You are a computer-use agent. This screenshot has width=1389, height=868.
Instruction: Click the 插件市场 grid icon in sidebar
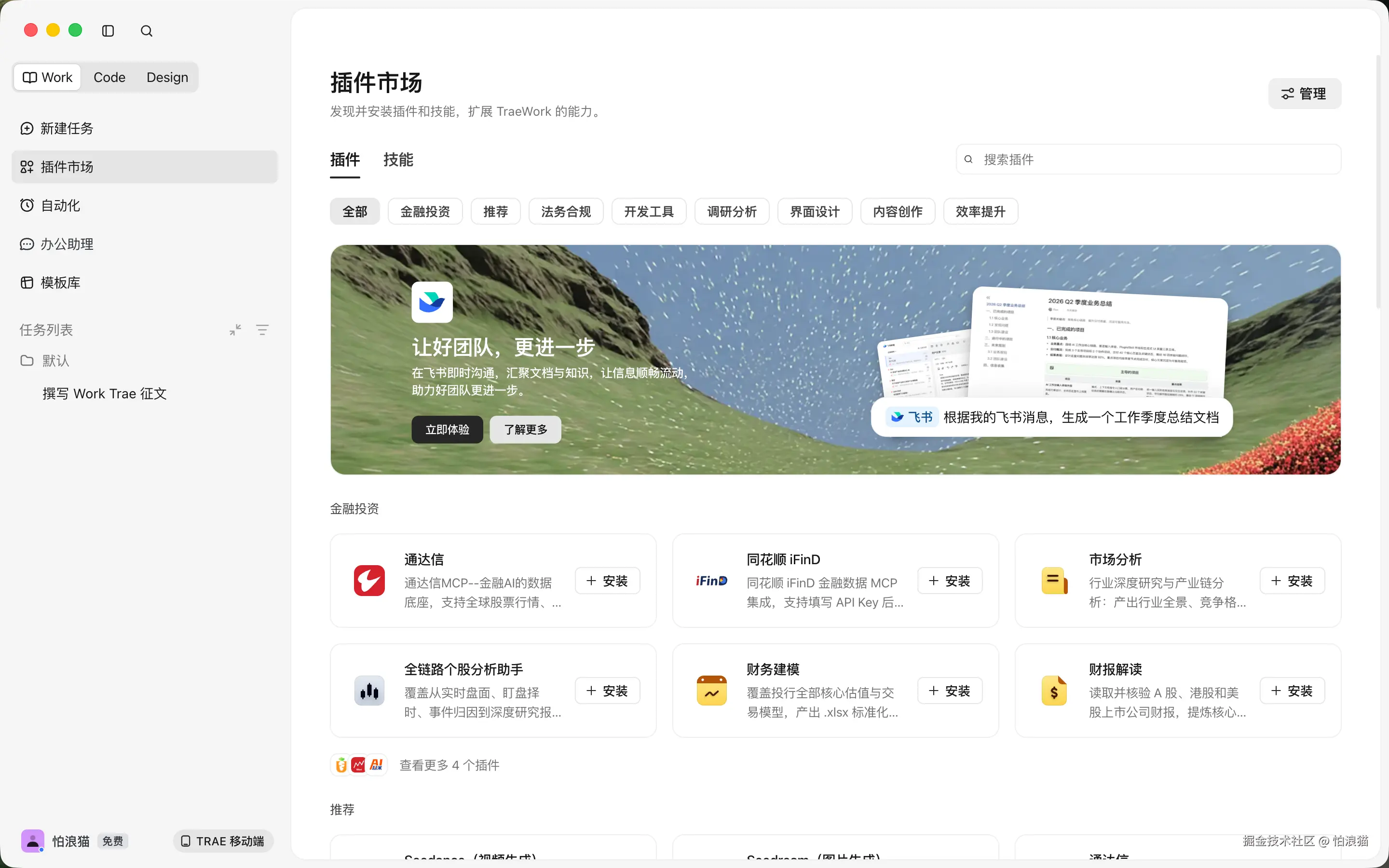click(x=27, y=167)
